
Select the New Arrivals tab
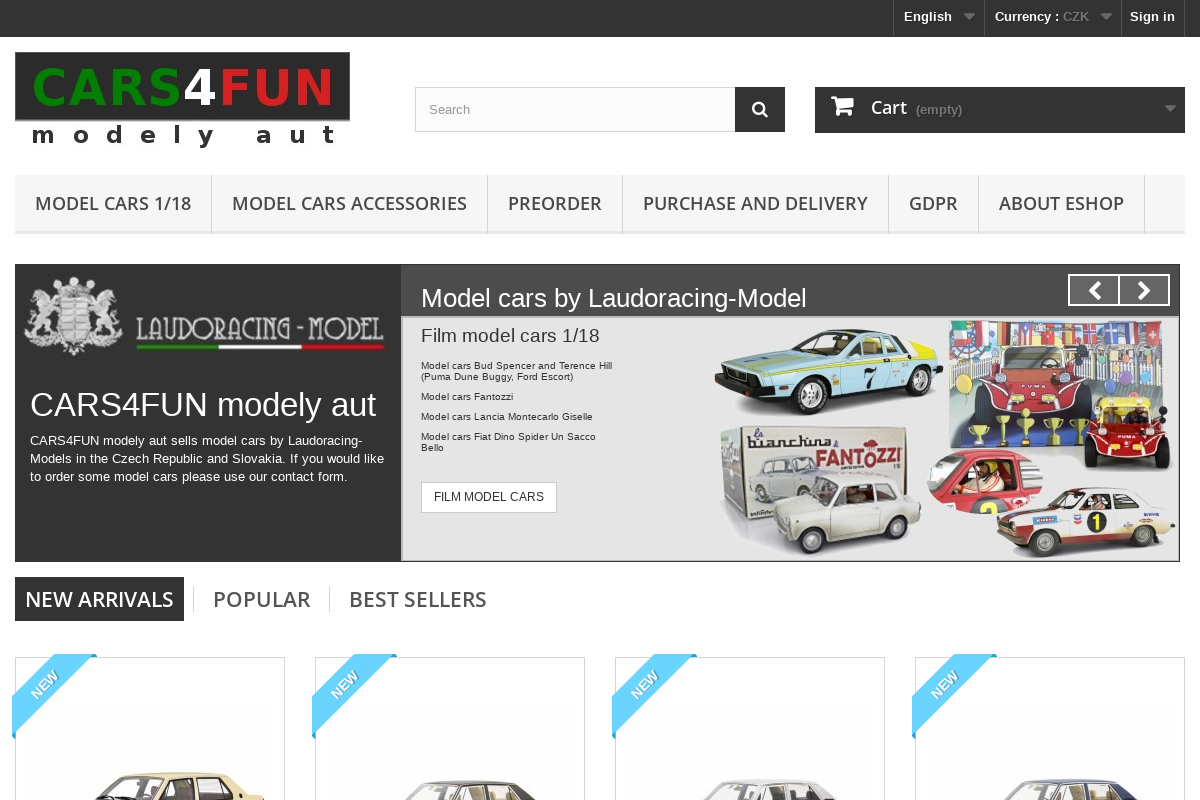[x=99, y=599]
